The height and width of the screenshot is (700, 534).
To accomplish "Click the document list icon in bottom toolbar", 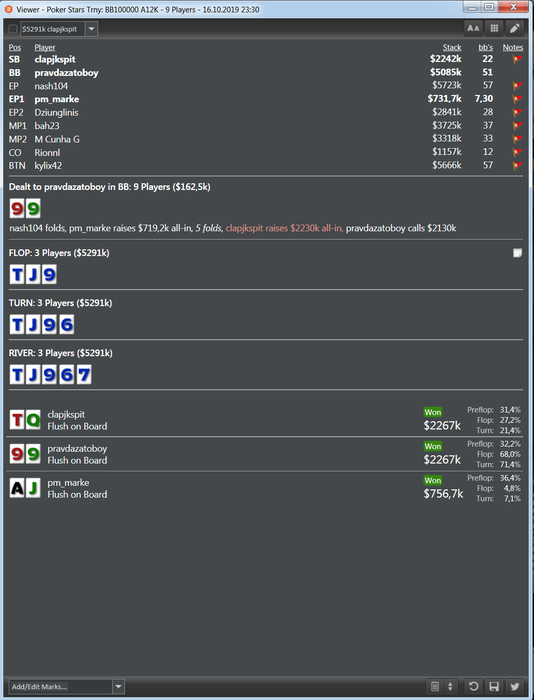I will 435,686.
